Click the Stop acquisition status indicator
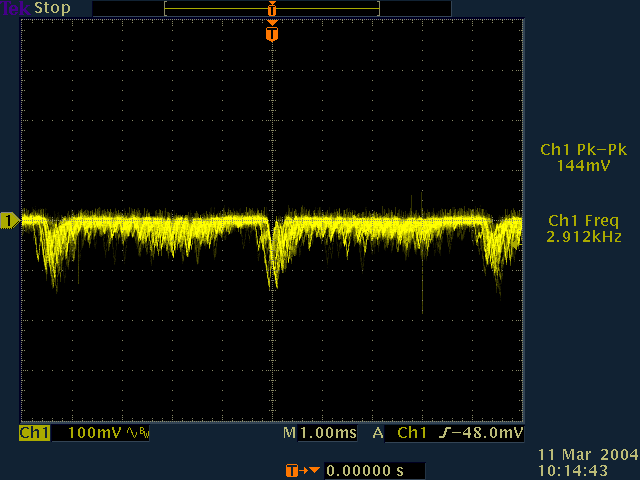 50,8
